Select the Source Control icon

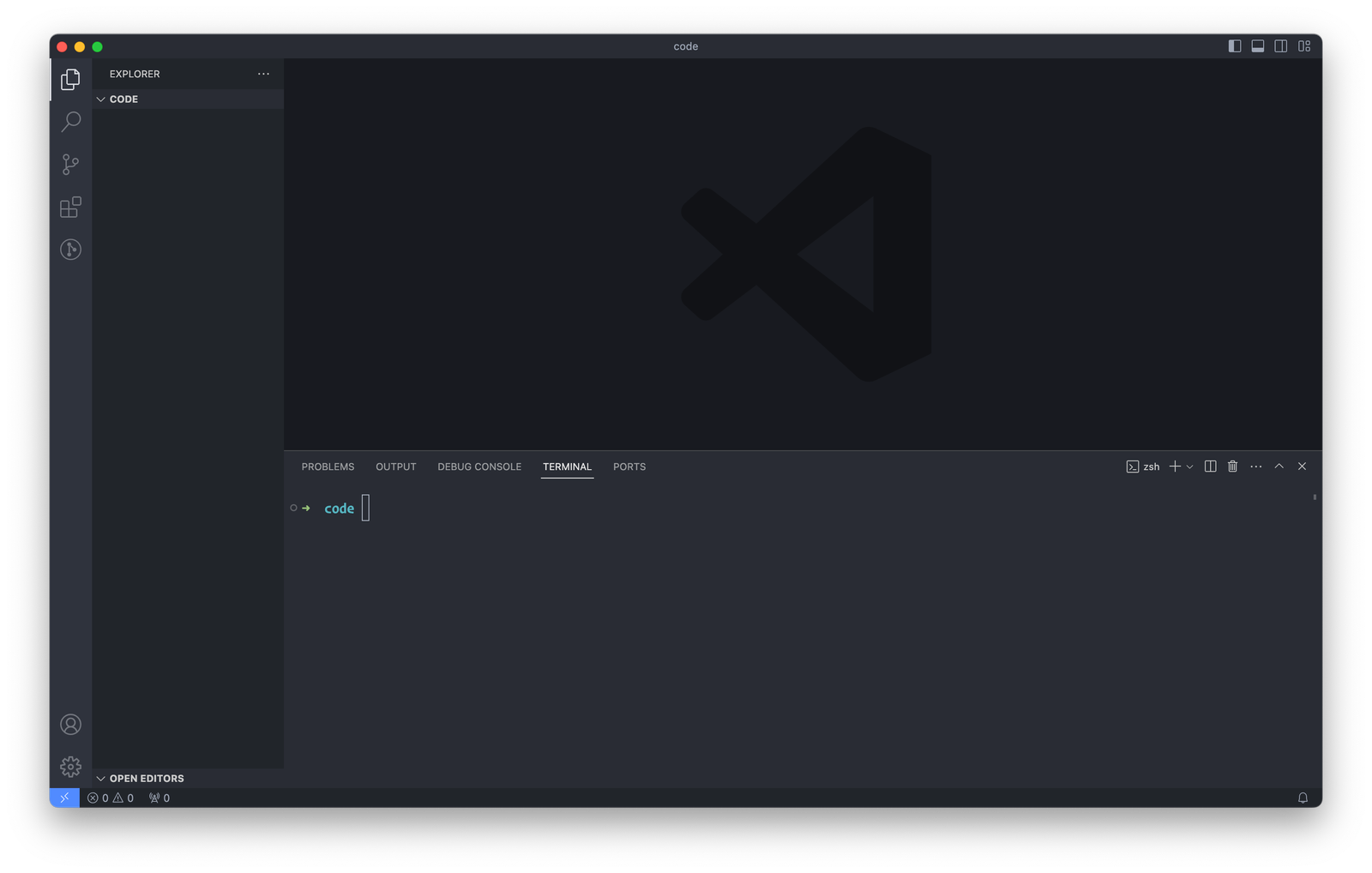click(70, 164)
